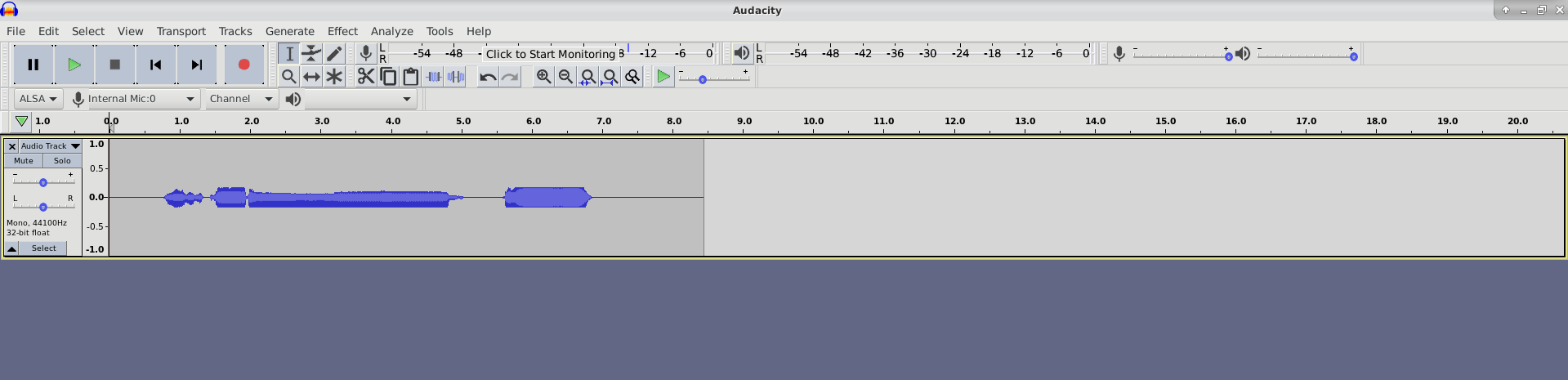The image size is (1568, 380).
Task: Open the View menu
Action: point(130,31)
